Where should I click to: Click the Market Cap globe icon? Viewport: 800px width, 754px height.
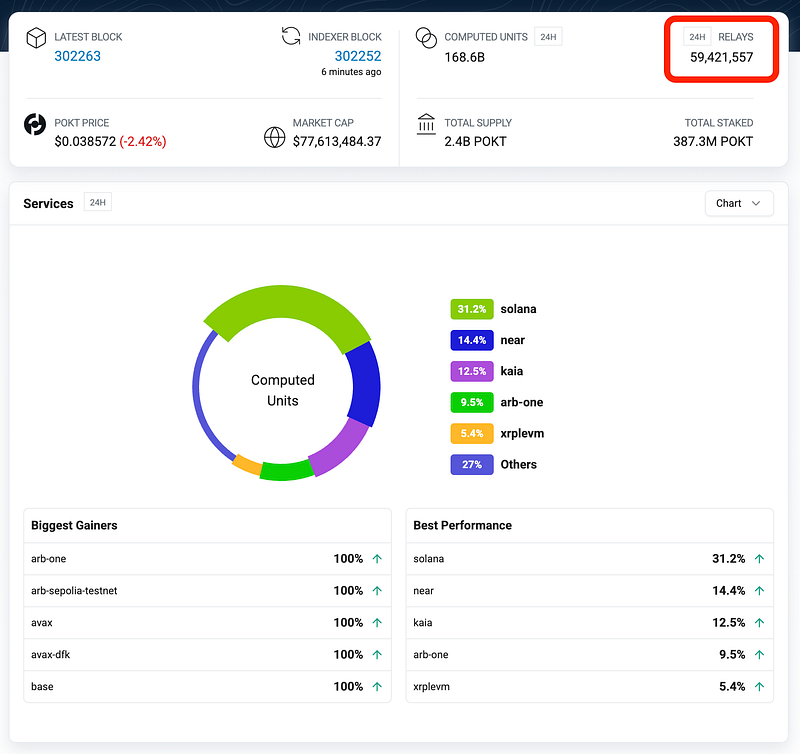tap(274, 137)
